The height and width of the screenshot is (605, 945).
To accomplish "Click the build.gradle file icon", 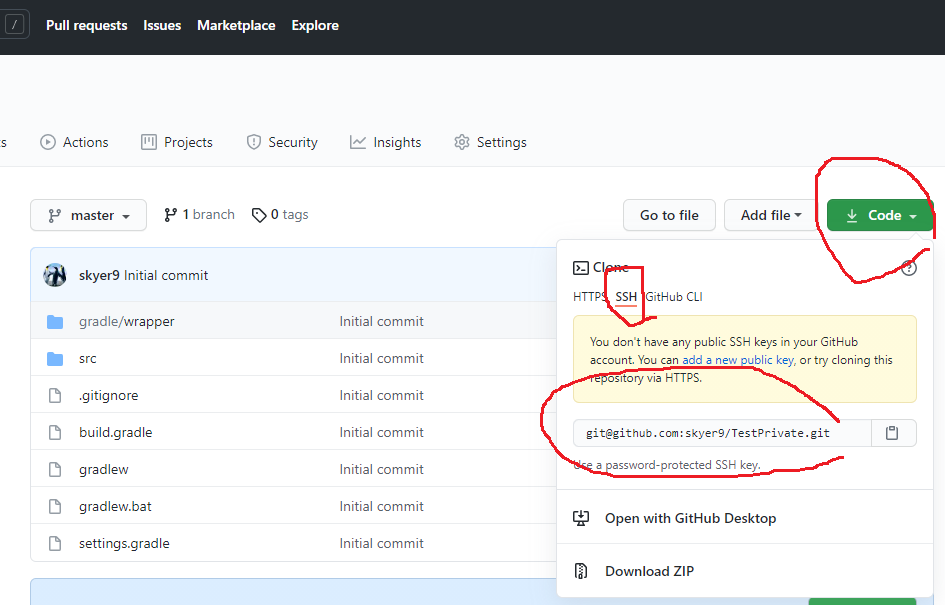I will (55, 433).
